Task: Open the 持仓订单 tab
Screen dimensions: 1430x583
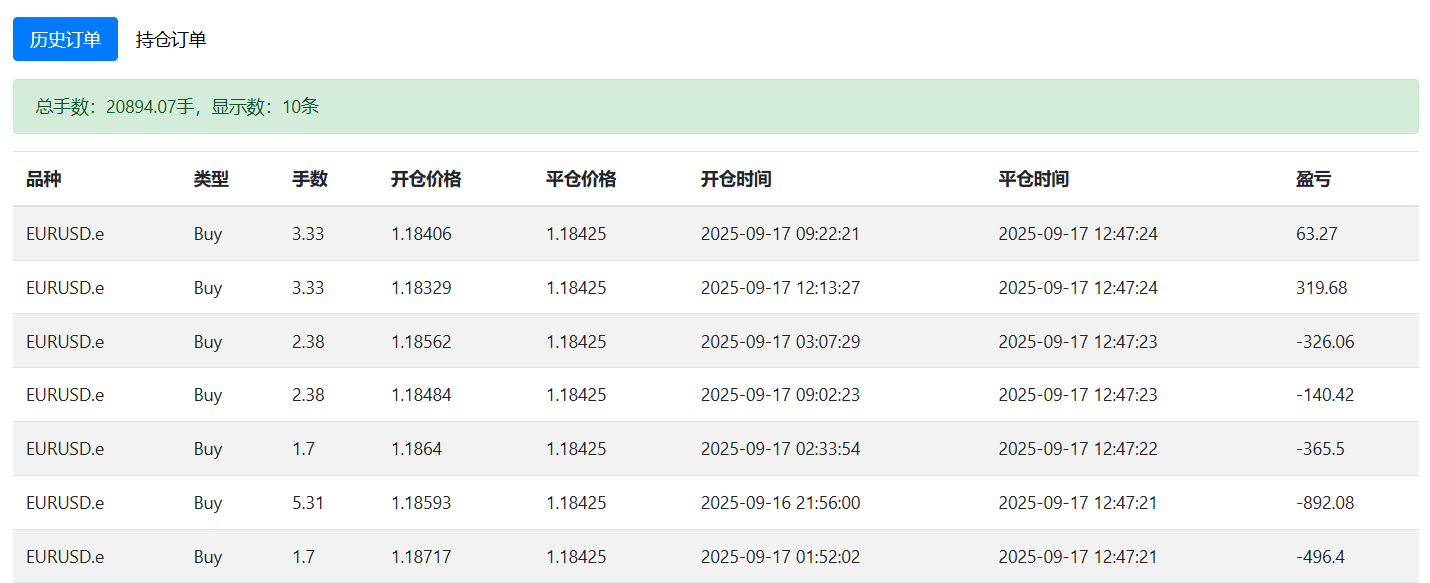Action: click(171, 39)
